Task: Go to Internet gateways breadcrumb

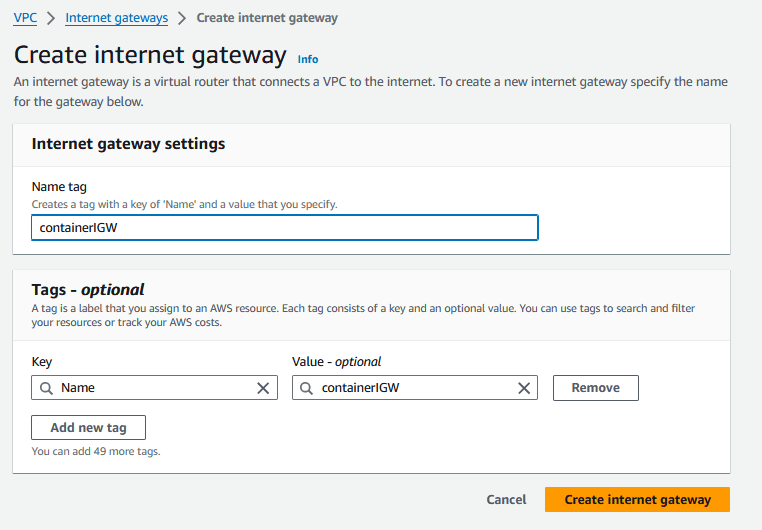Action: pos(117,18)
